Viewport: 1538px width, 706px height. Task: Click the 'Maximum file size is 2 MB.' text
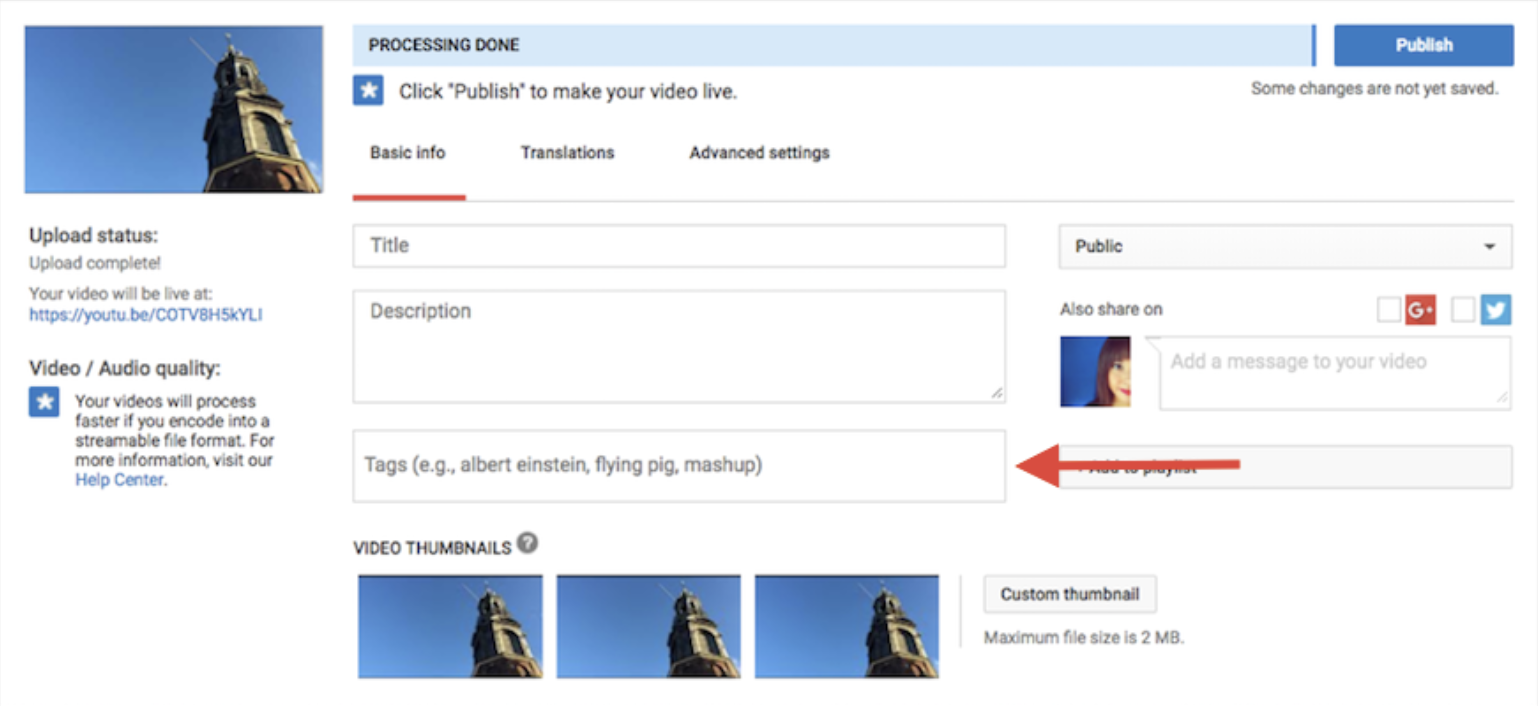pyautogui.click(x=1084, y=637)
